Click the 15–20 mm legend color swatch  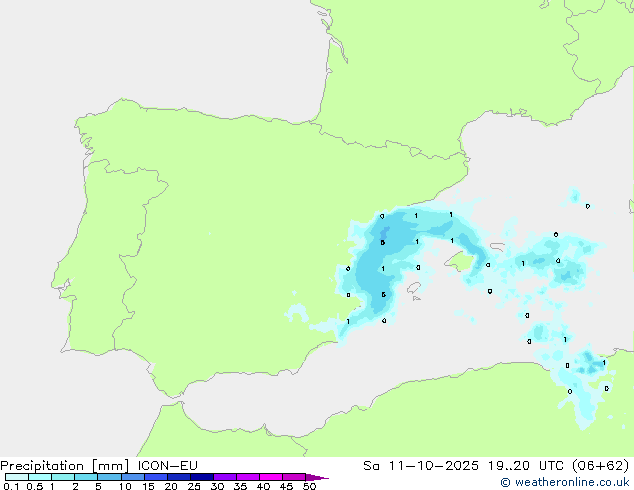coord(156,477)
